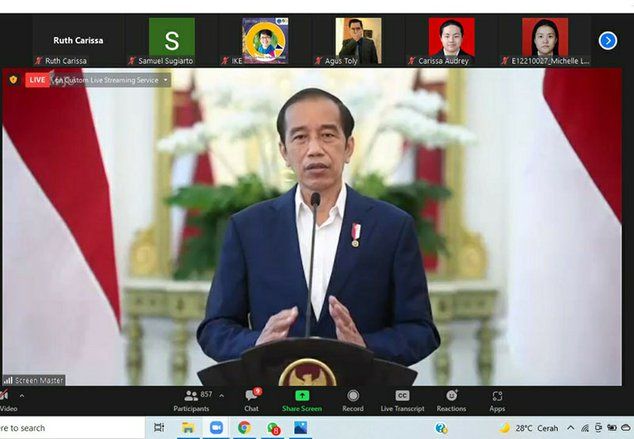Click the green Share Screen button
Viewport: 634px width, 439px height.
pyautogui.click(x=302, y=400)
